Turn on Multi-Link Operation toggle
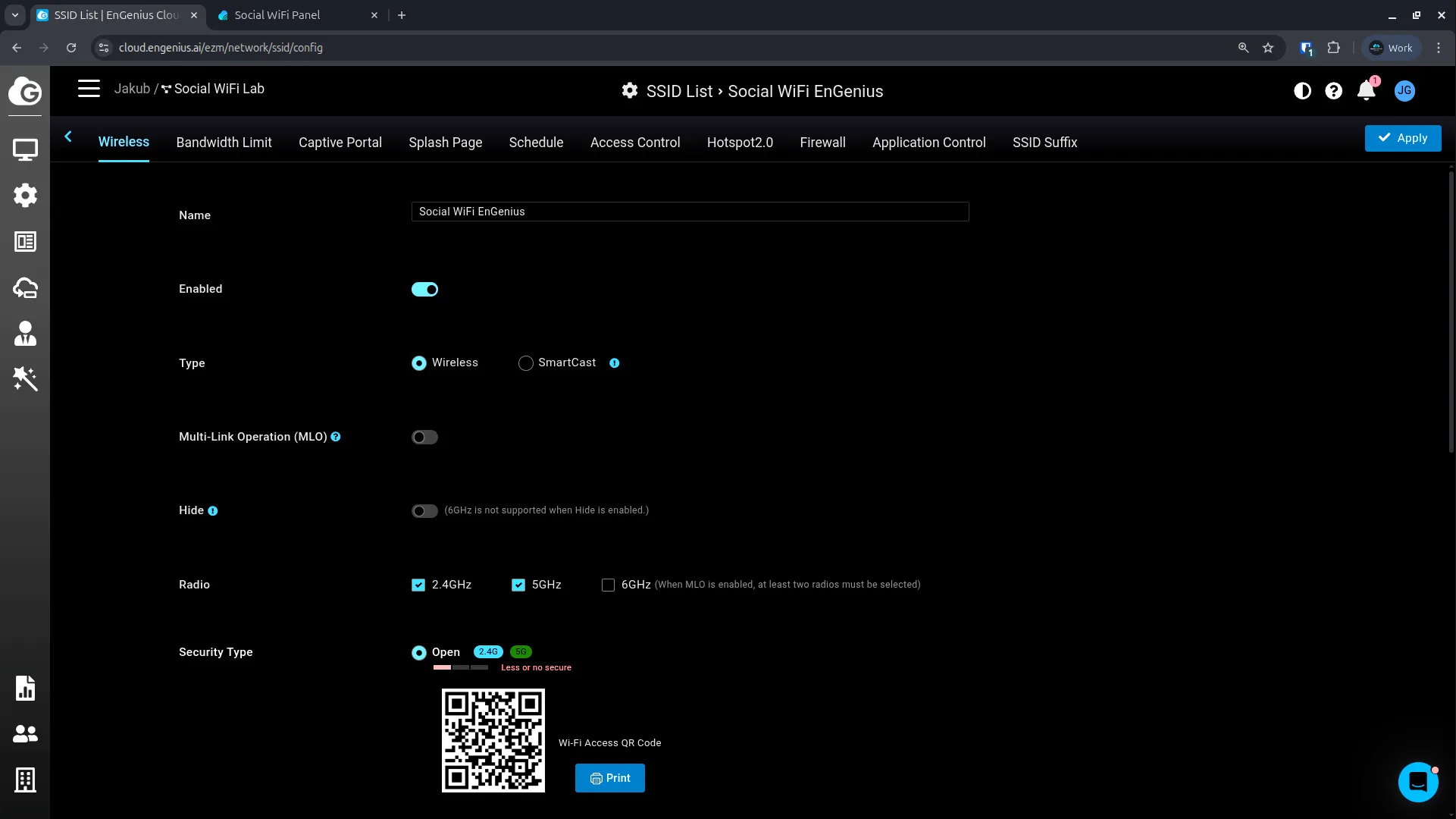This screenshot has height=819, width=1456. coord(424,438)
